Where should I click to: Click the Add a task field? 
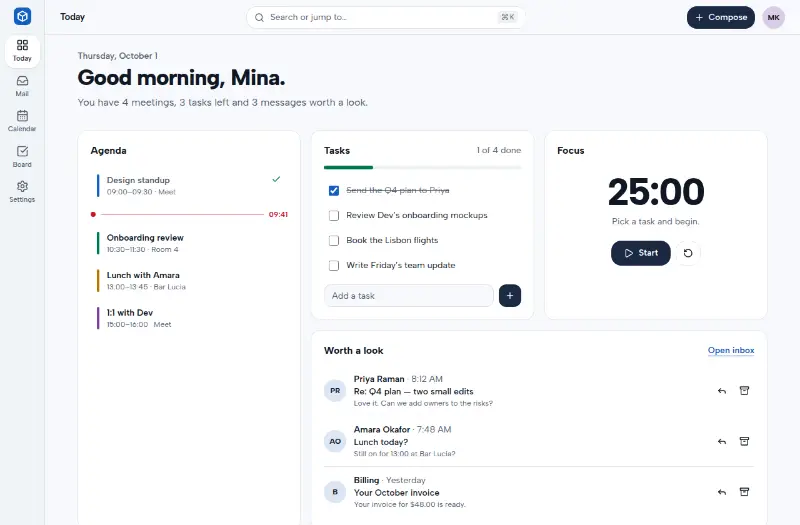[x=409, y=296]
